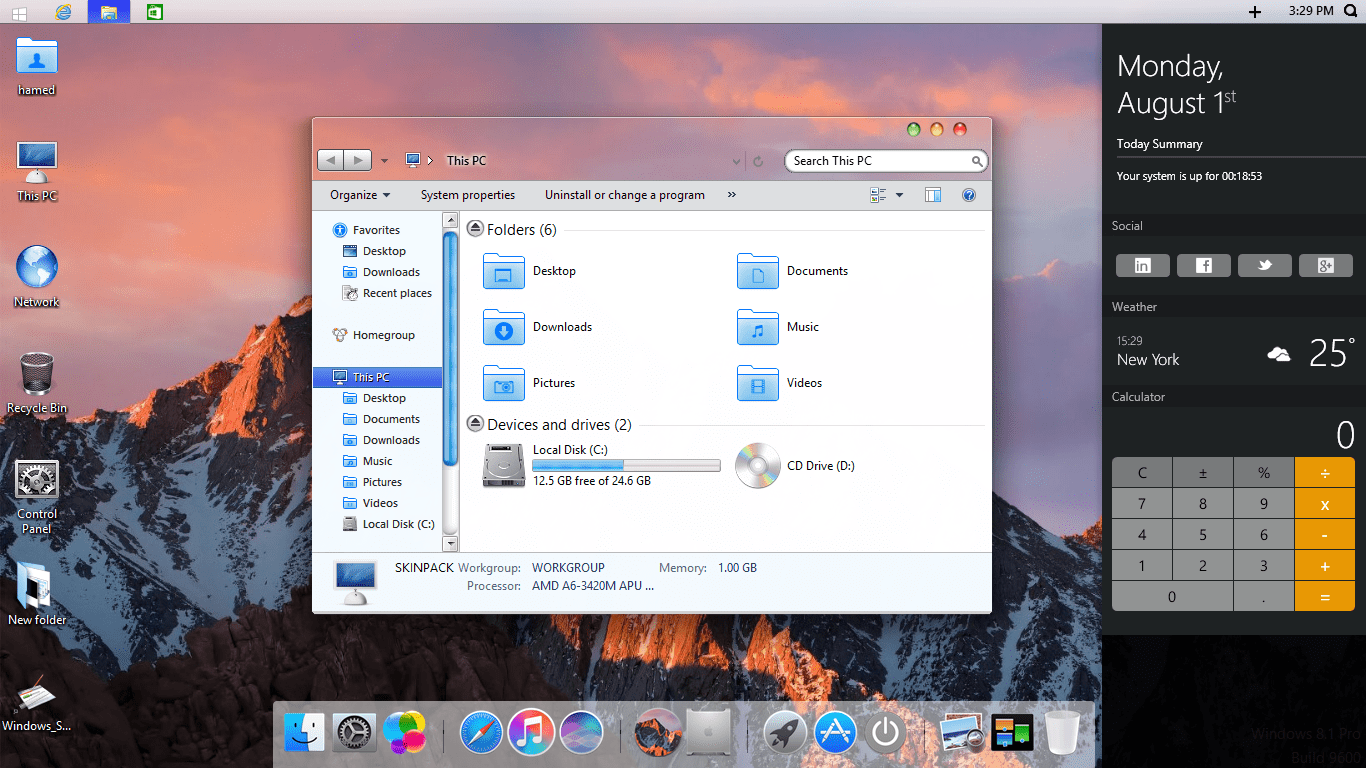This screenshot has height=768, width=1366.
Task: Select New folder on desktop
Action: pos(37,595)
